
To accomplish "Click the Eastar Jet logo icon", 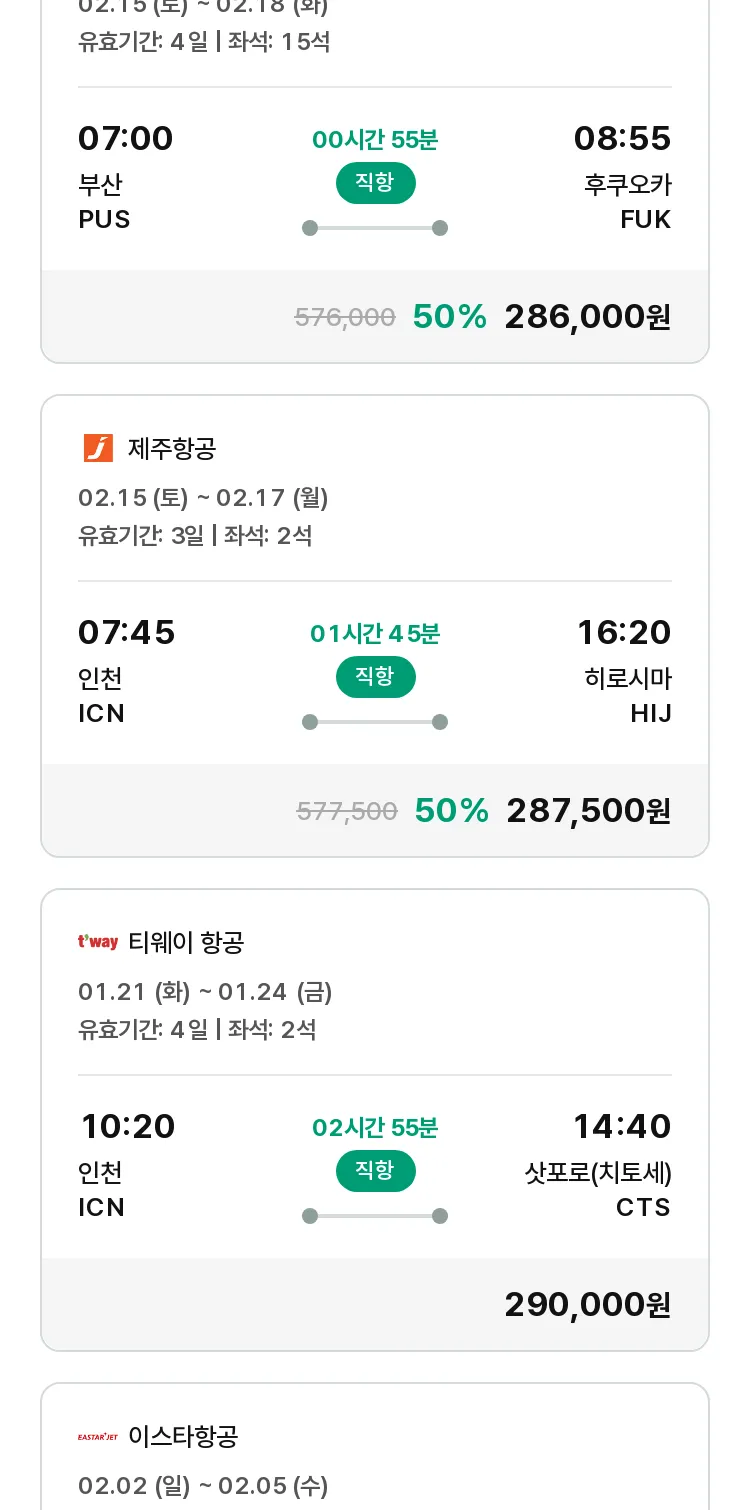I will pyautogui.click(x=98, y=1437).
